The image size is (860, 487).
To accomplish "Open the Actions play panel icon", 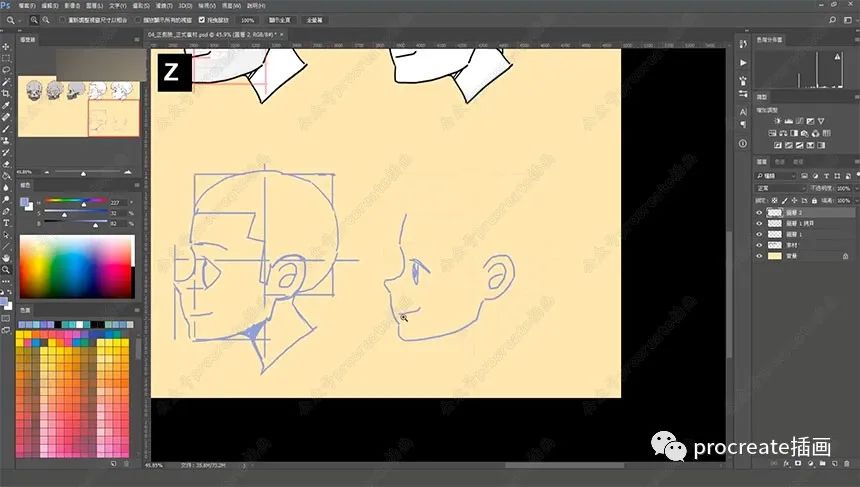I will pos(742,63).
